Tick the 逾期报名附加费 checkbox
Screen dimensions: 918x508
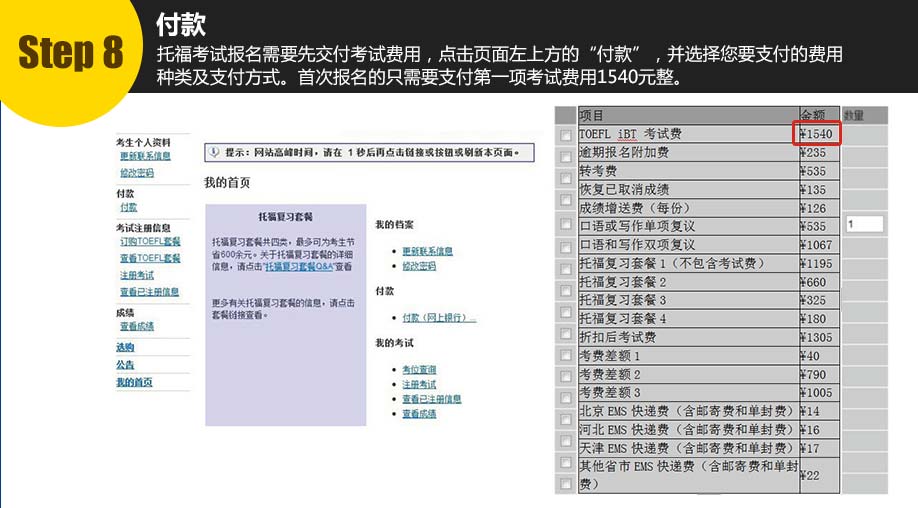click(566, 157)
